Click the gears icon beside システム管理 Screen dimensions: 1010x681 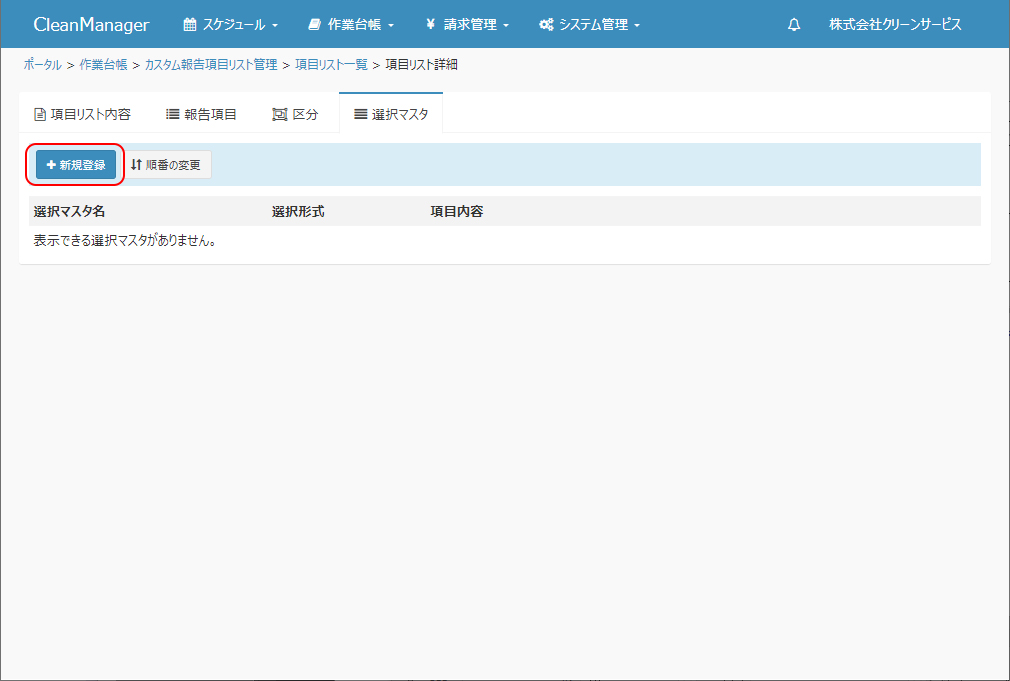pyautogui.click(x=546, y=25)
